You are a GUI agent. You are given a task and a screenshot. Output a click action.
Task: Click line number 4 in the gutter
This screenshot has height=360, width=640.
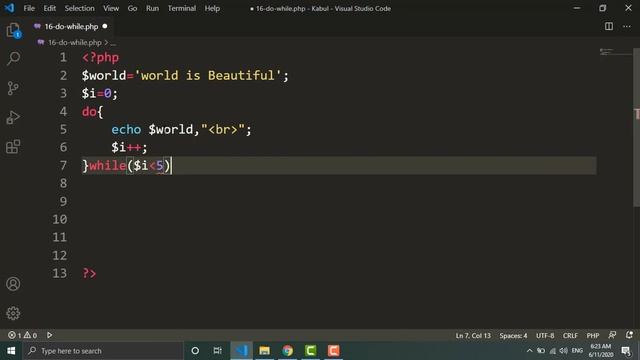(63, 111)
